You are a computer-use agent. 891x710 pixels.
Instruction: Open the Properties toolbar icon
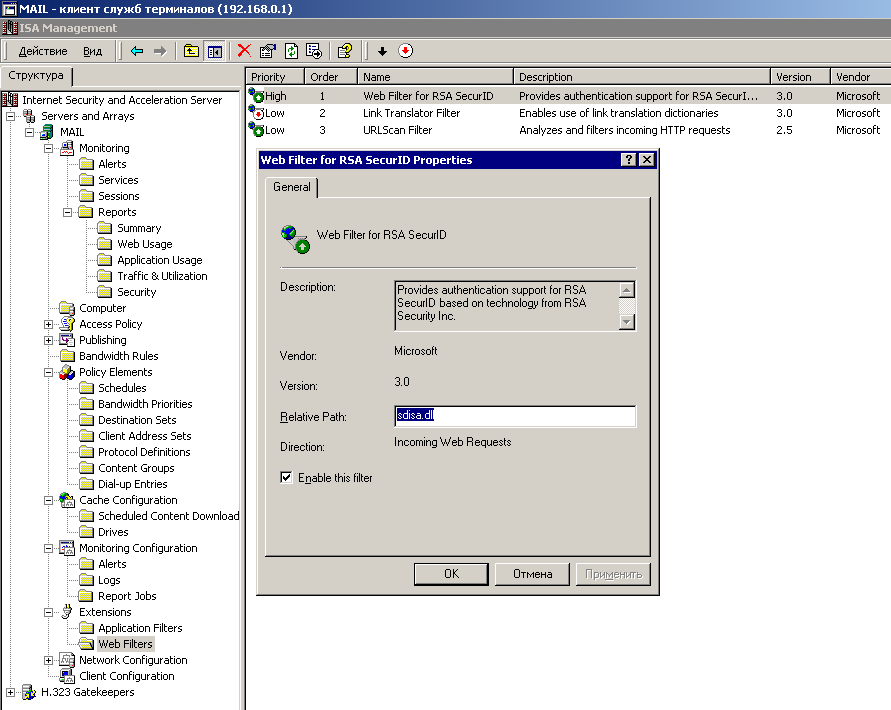click(268, 51)
